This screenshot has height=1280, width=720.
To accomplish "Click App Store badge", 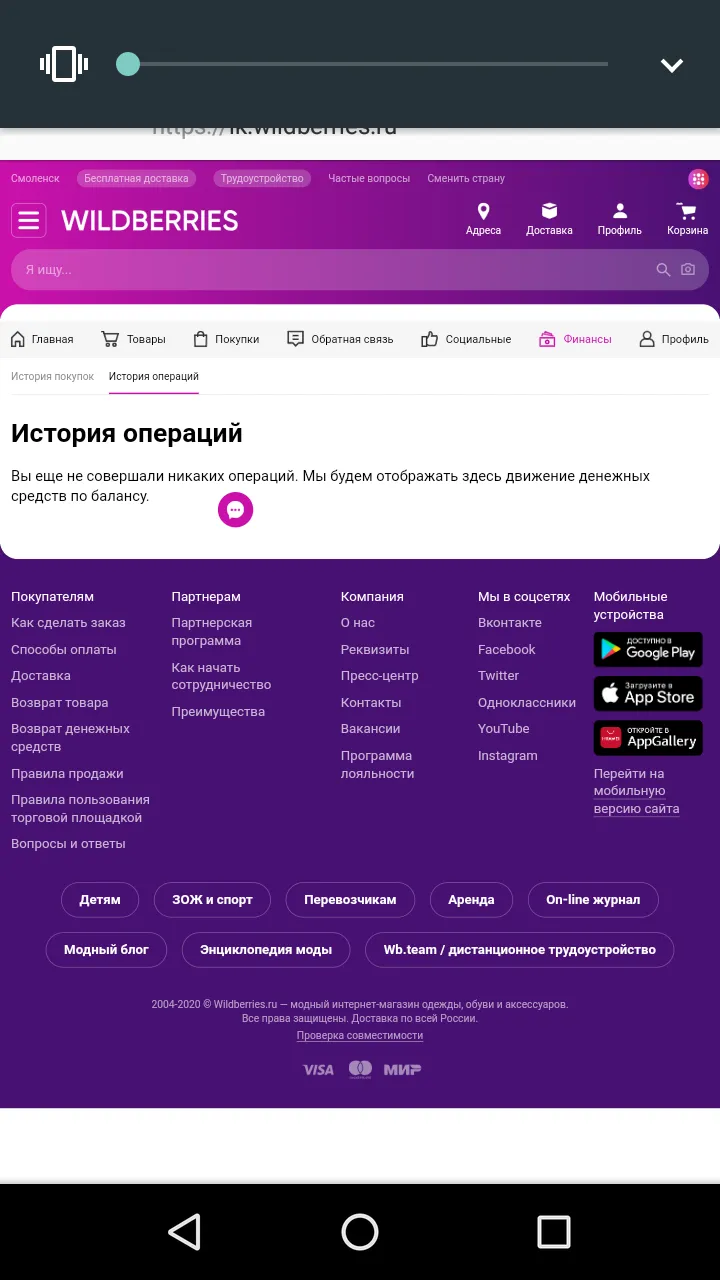I will click(648, 694).
